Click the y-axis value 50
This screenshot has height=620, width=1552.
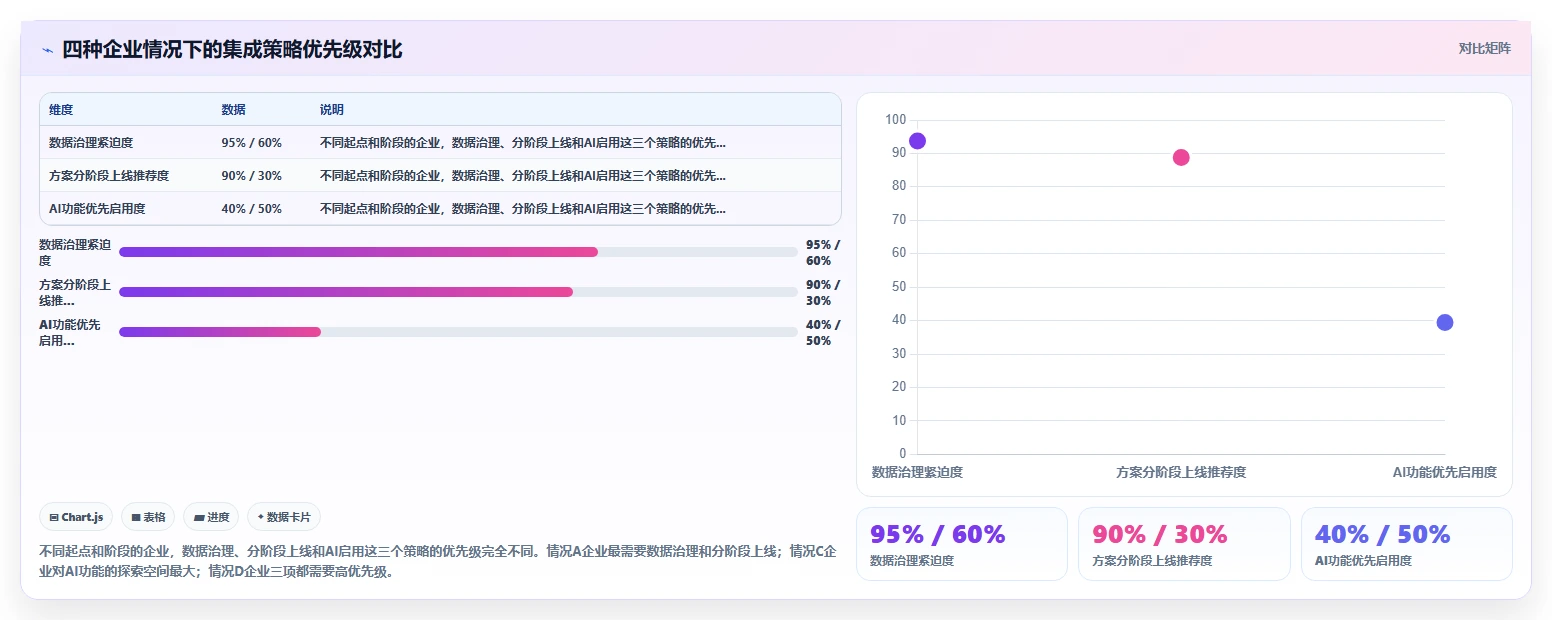[x=899, y=287]
